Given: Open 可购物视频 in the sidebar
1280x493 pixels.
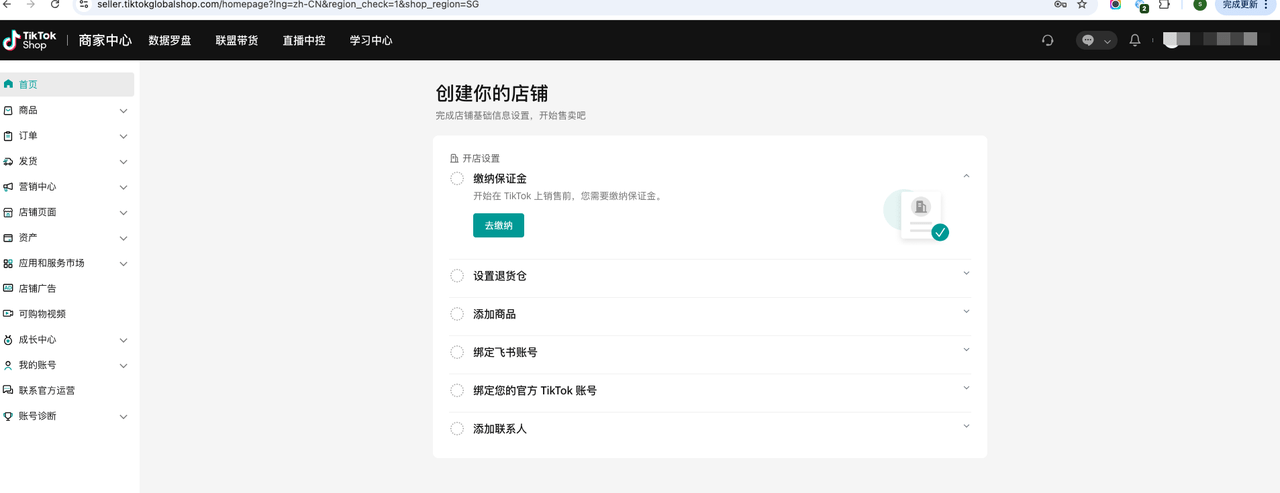Looking at the screenshot, I should [x=42, y=314].
